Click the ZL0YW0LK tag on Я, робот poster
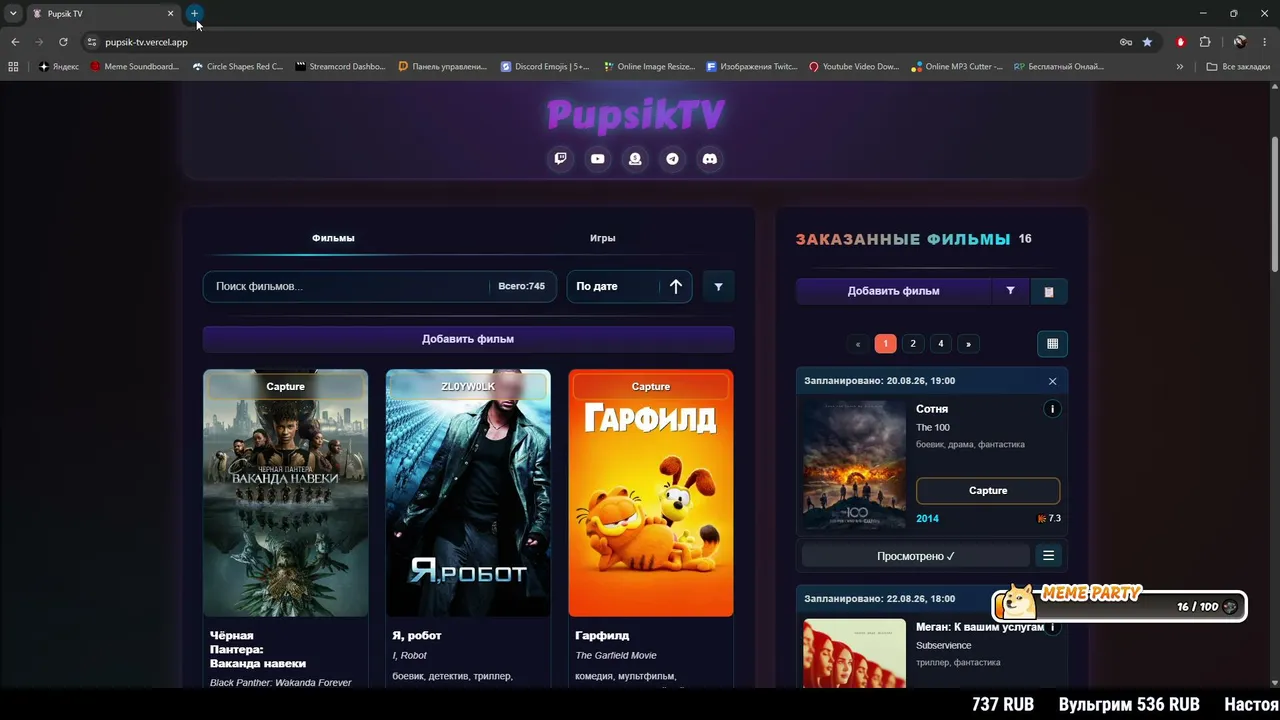 tap(468, 387)
